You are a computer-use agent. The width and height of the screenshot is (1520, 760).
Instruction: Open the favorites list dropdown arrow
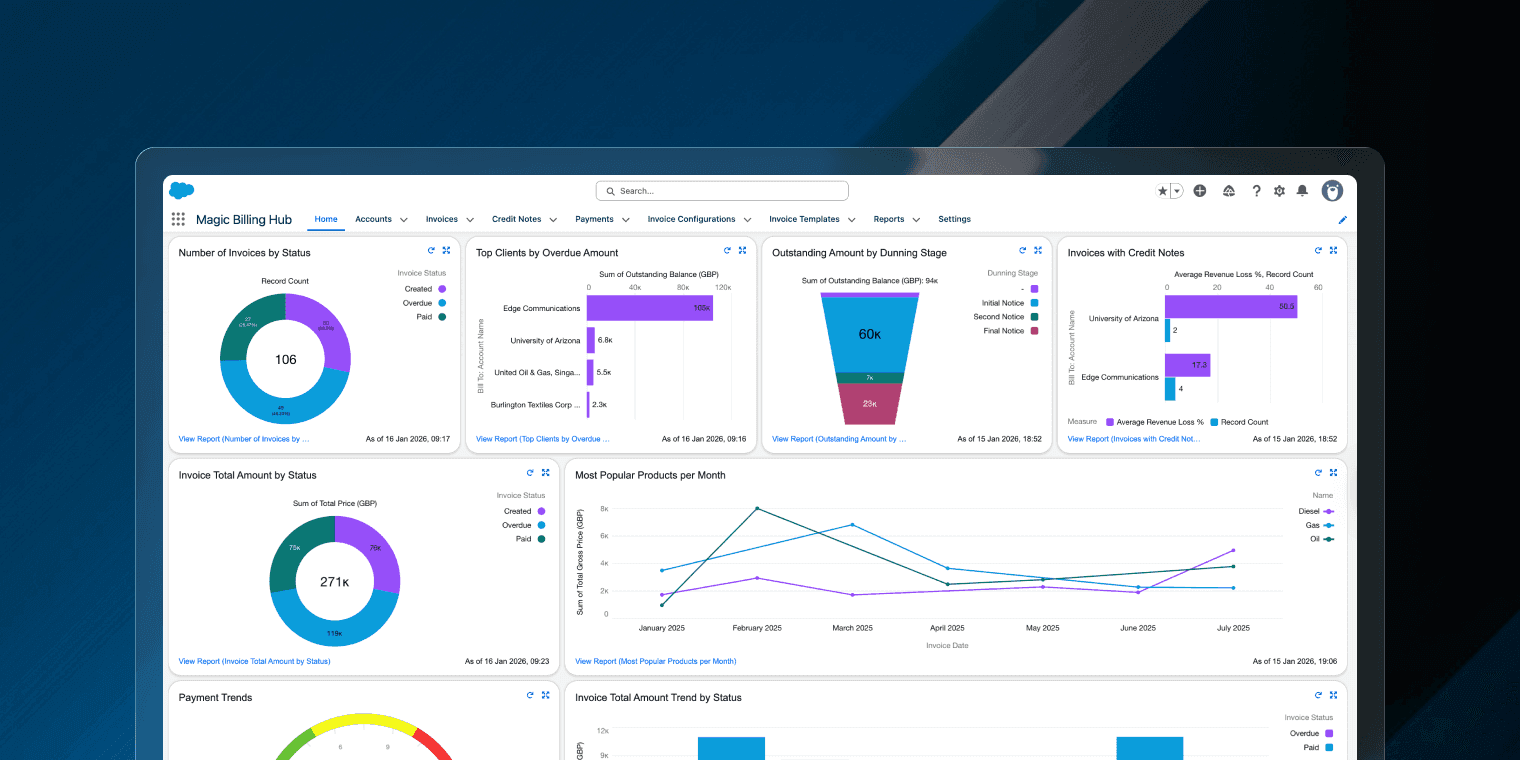[x=1177, y=191]
